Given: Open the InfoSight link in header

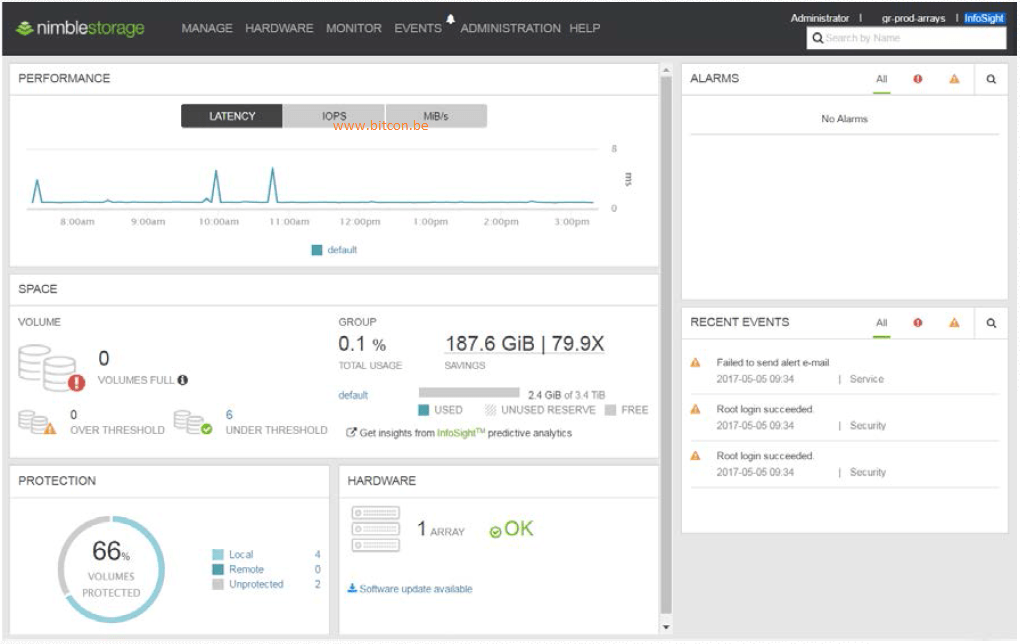Looking at the screenshot, I should [x=984, y=18].
